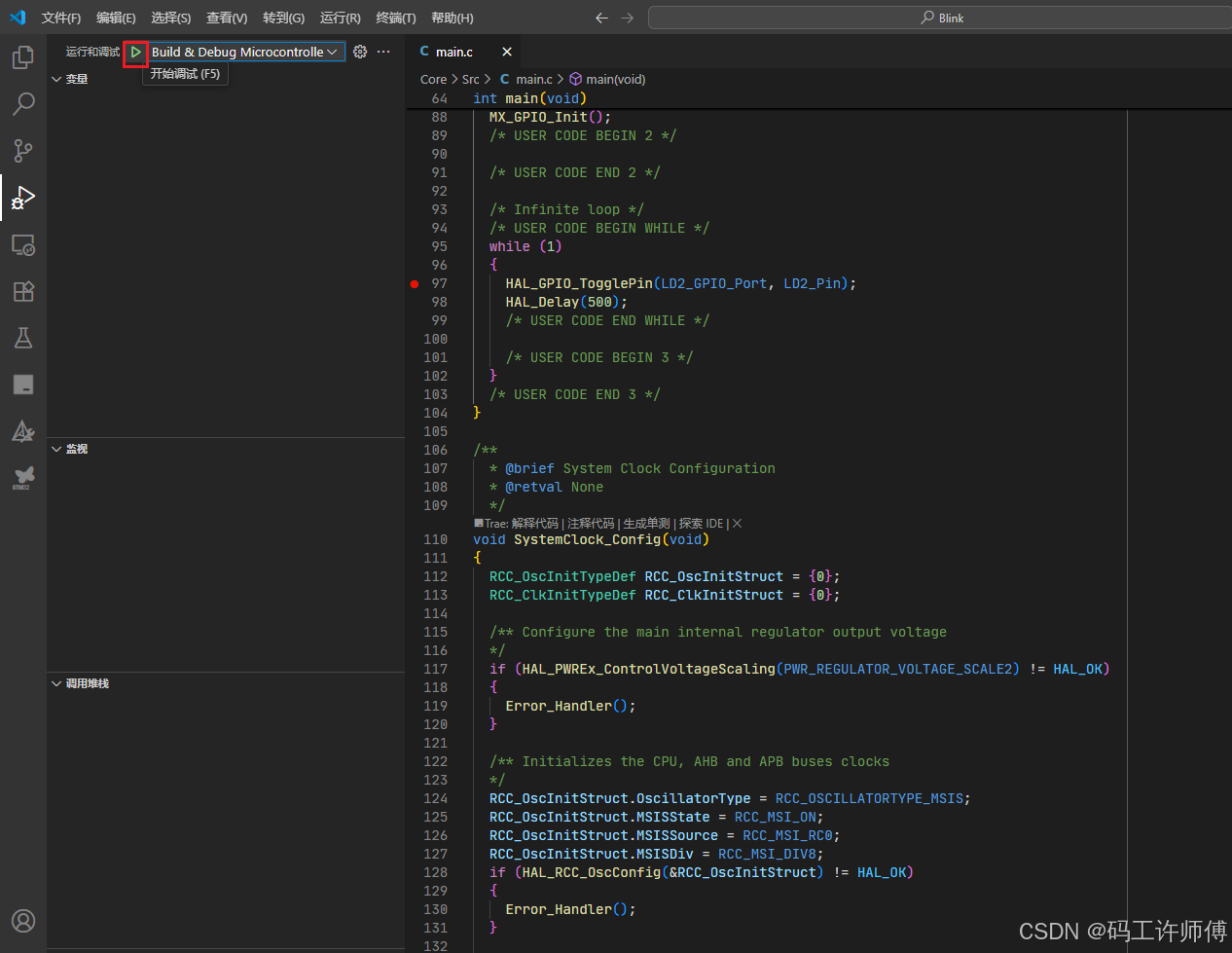Click RCC_OSCILLATORTYPE_MSIS on line 124
The height and width of the screenshot is (953, 1232).
point(869,798)
